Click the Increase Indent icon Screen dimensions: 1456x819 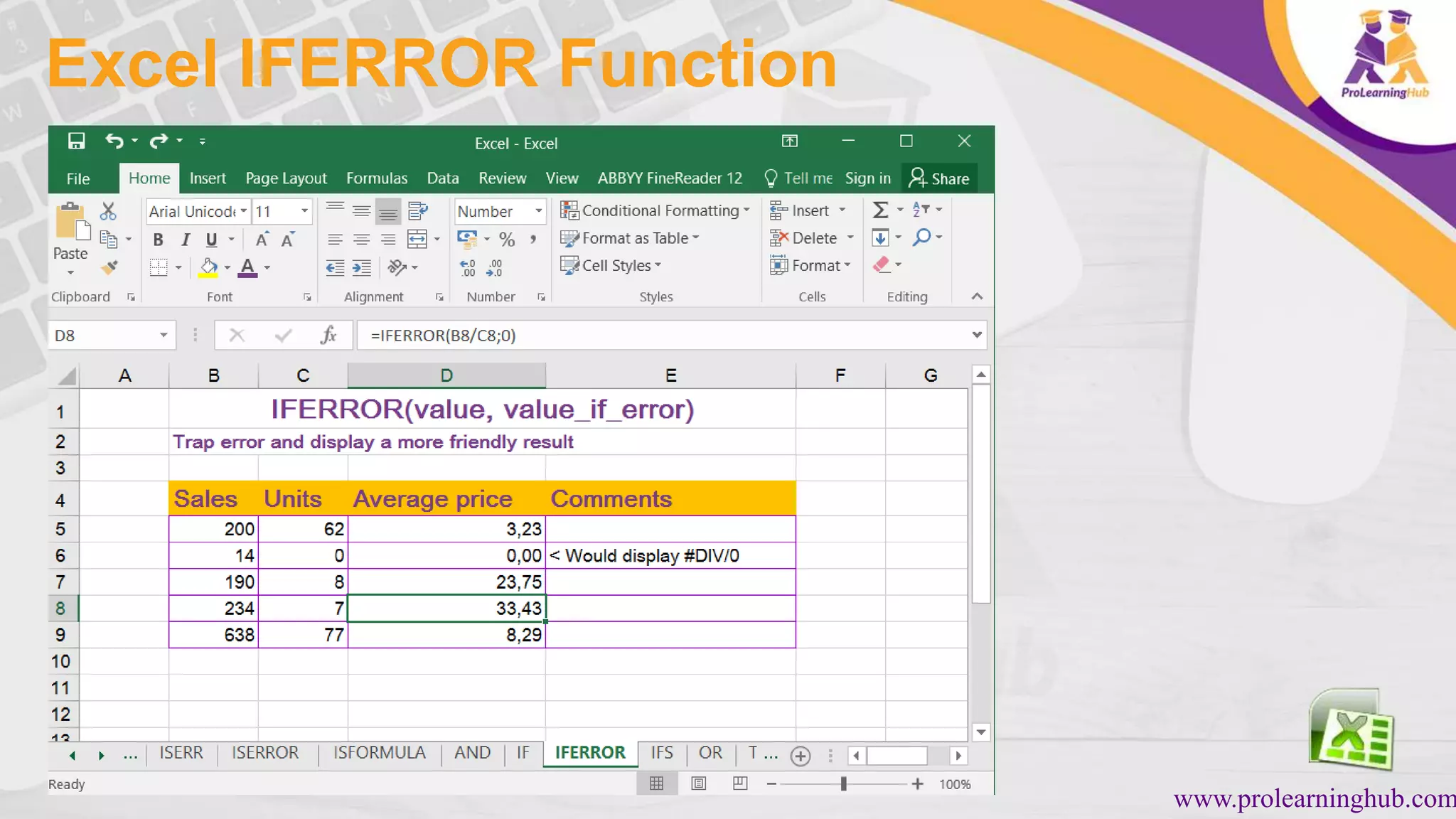pyautogui.click(x=362, y=267)
